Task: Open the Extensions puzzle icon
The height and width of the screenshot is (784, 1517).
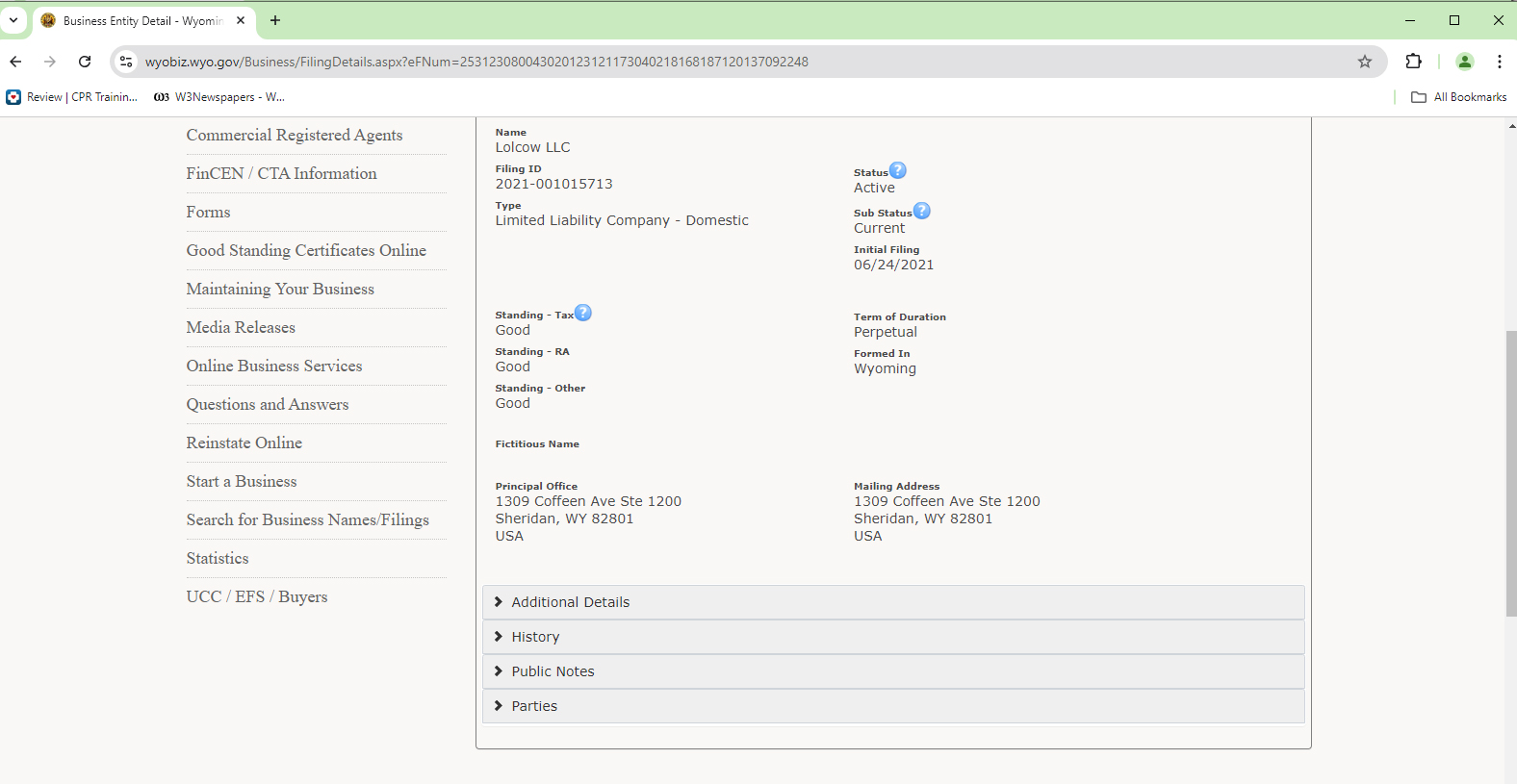Action: click(1413, 62)
